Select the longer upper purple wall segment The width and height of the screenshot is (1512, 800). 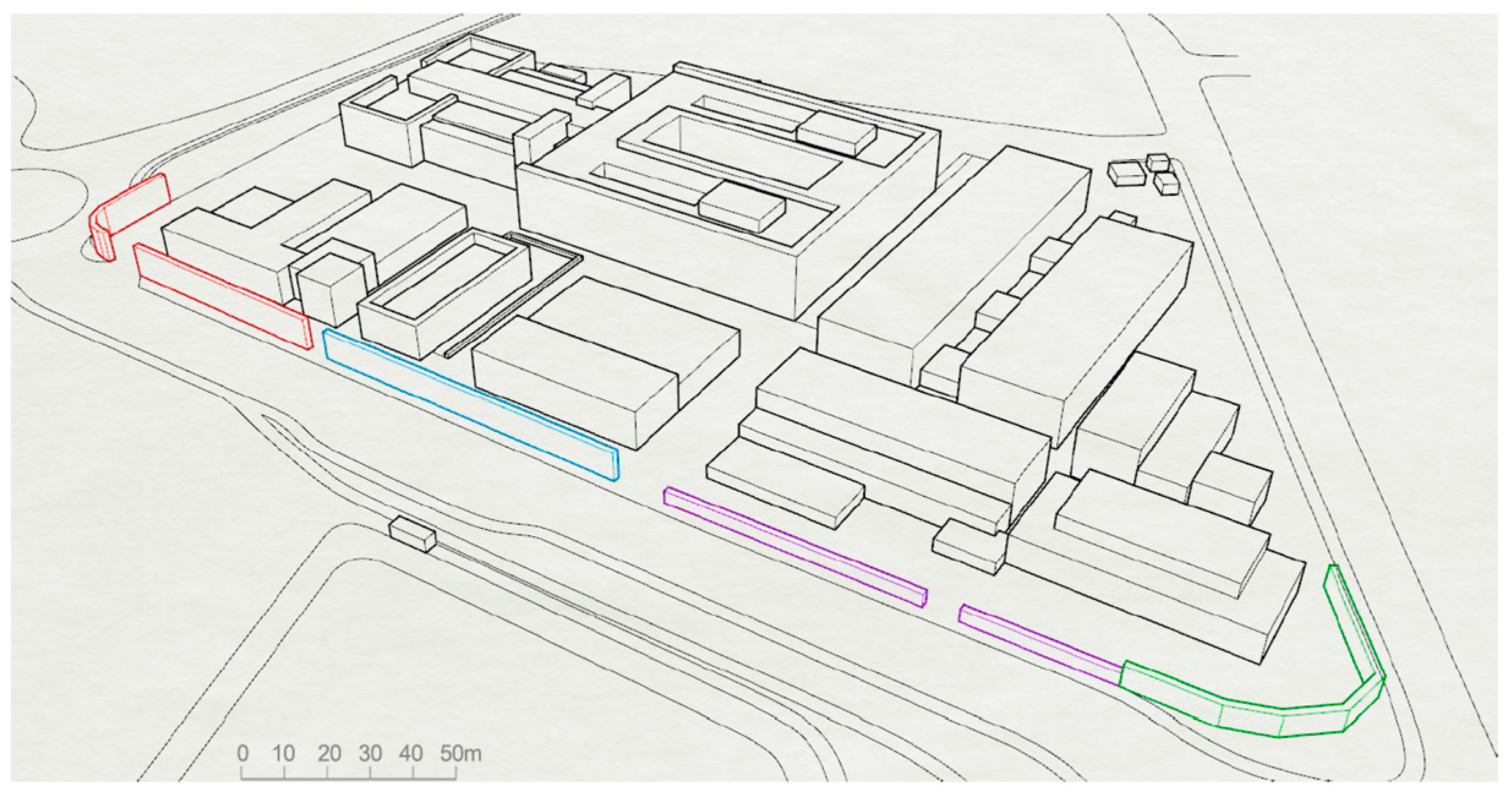tap(795, 547)
